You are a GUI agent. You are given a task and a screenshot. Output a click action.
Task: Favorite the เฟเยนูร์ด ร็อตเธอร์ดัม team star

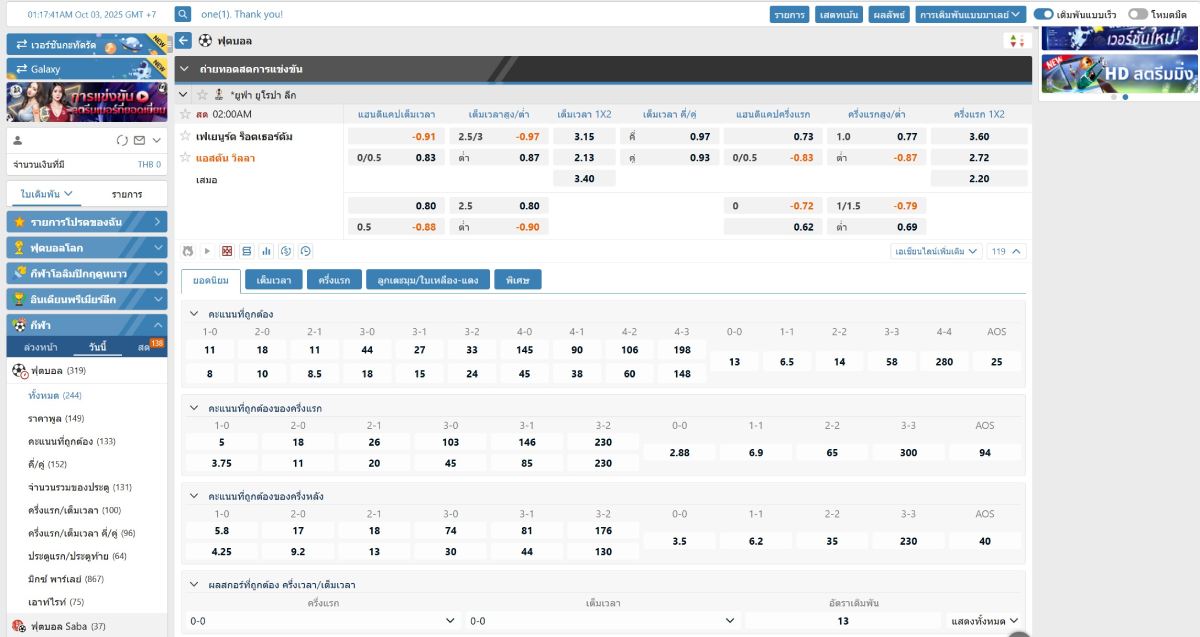click(x=185, y=136)
